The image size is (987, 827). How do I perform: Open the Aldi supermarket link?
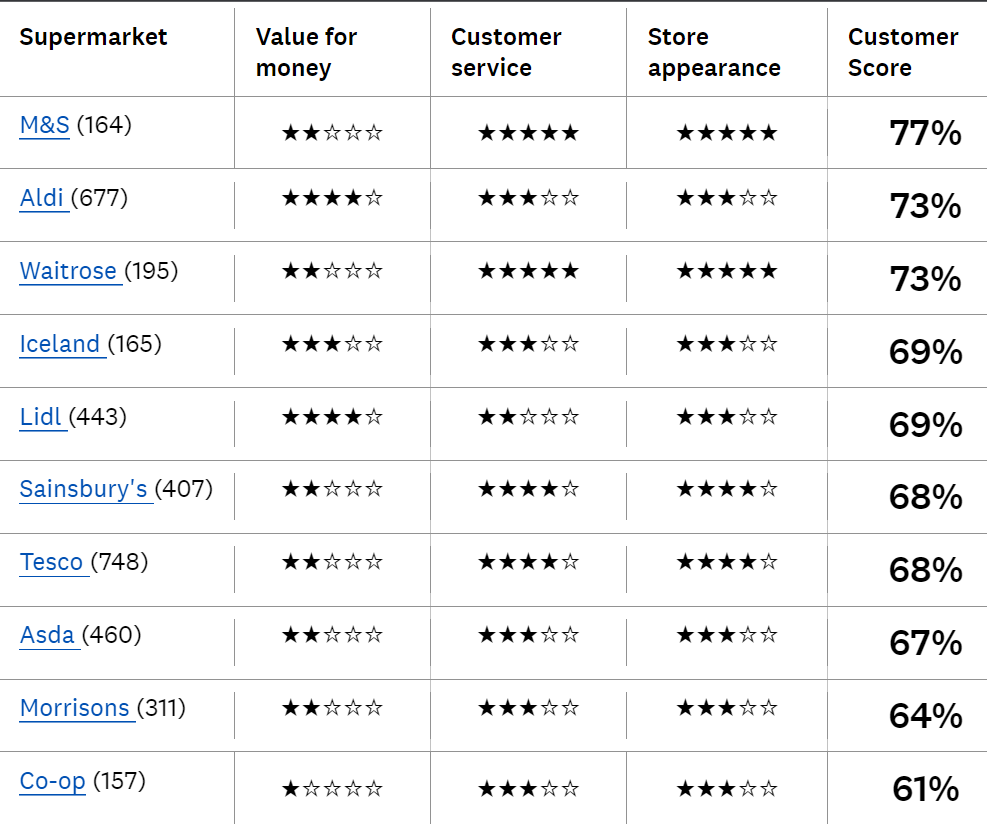click(x=42, y=198)
